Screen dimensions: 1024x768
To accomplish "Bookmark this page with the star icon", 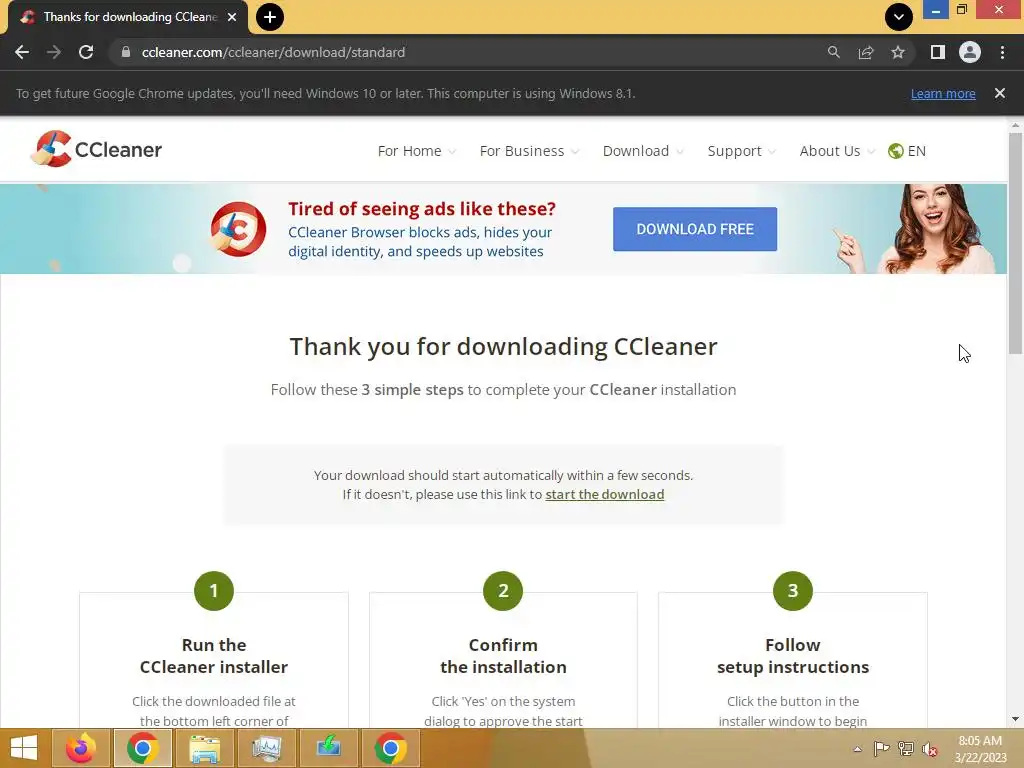I will point(898,52).
